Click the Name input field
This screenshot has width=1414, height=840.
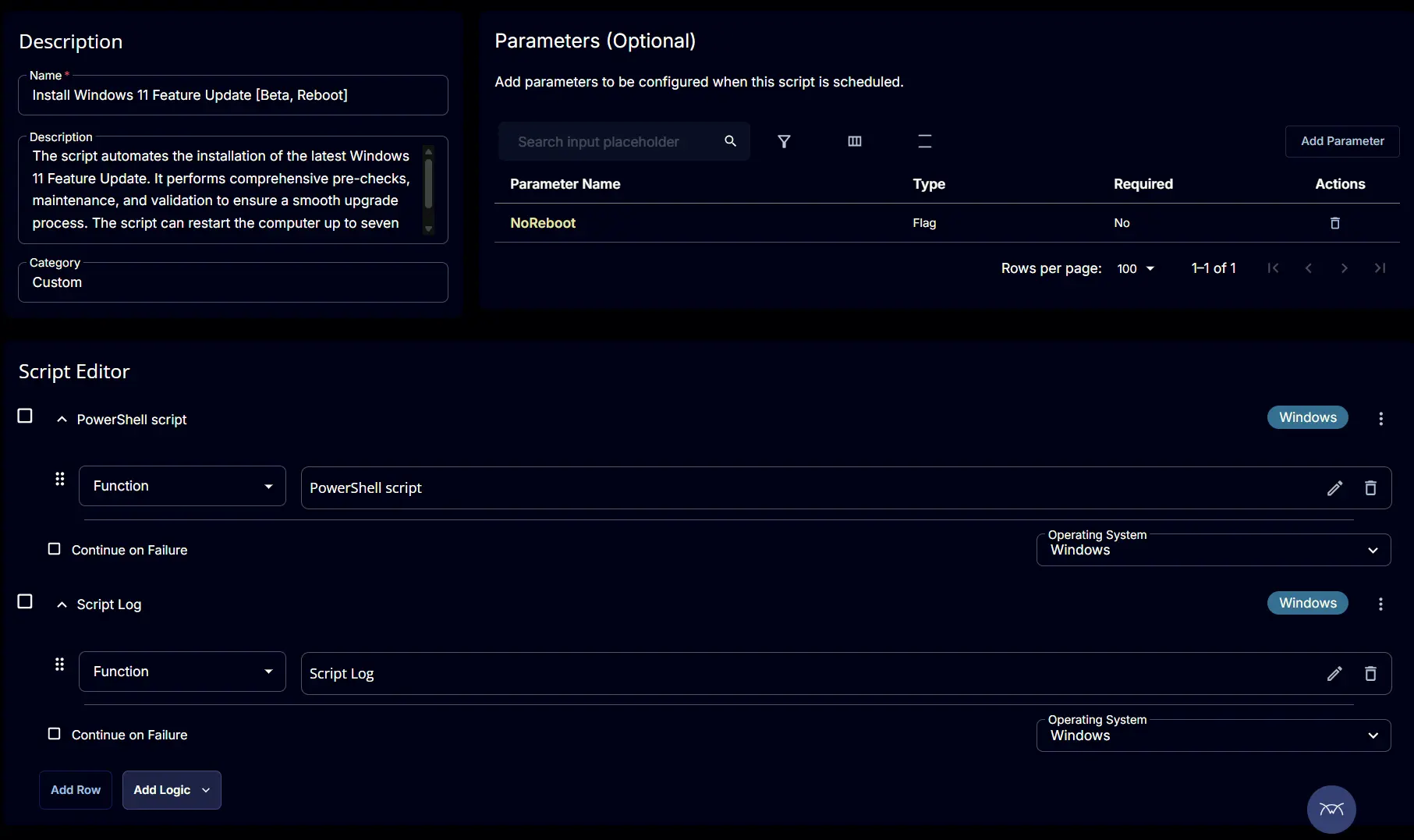point(233,95)
